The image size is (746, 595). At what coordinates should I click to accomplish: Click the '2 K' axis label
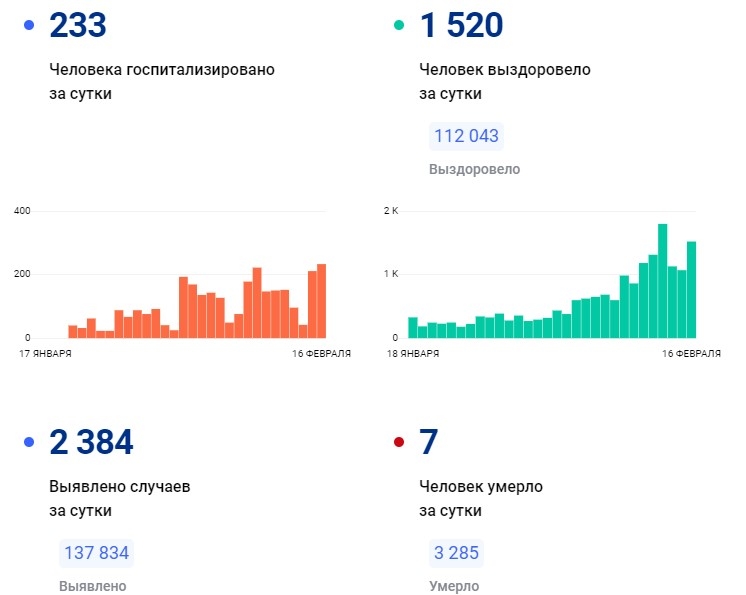[x=391, y=211]
